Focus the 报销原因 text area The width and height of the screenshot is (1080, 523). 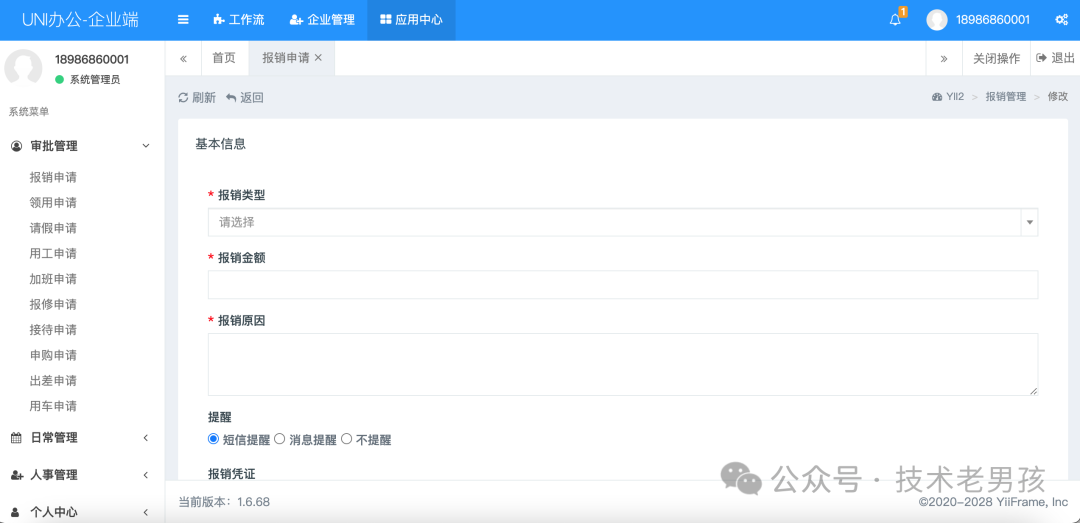click(x=623, y=365)
